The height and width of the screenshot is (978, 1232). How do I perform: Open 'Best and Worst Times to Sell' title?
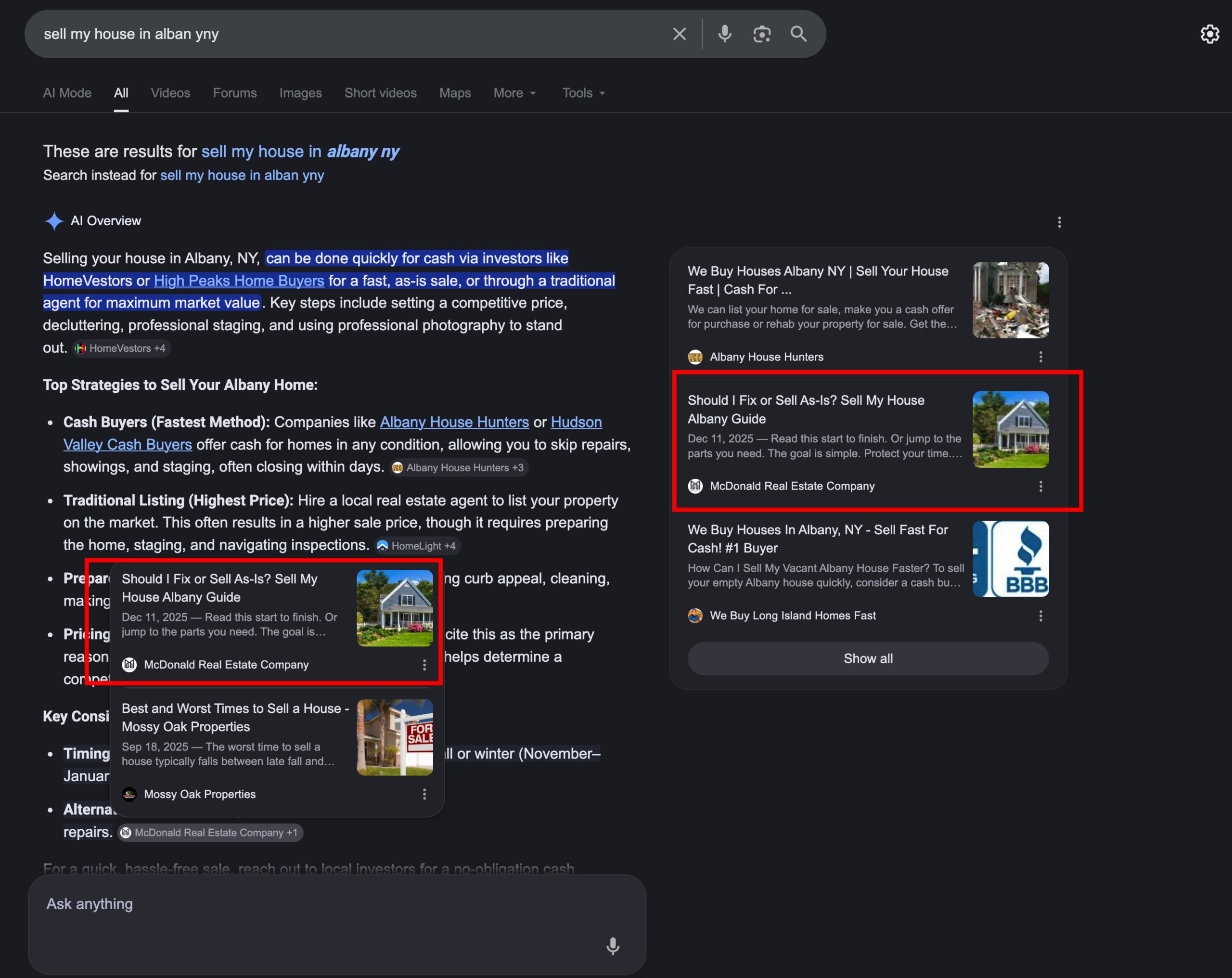[235, 718]
